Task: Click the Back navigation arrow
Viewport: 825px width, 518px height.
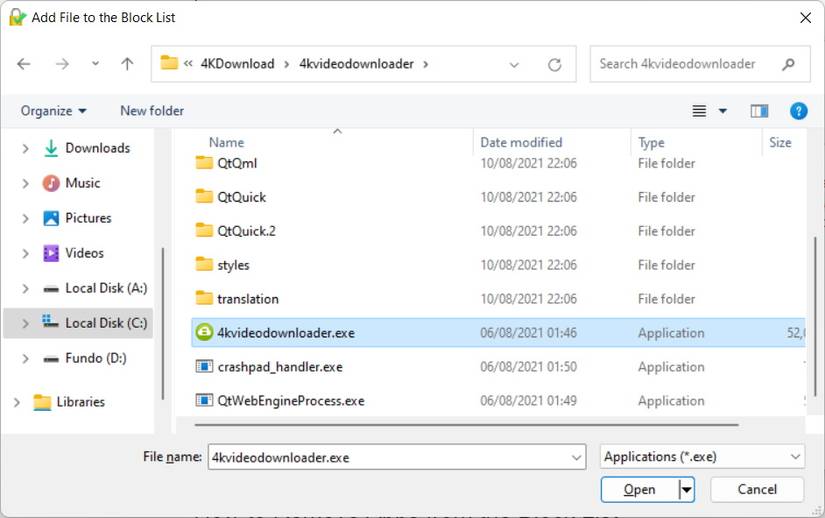Action: 24,64
